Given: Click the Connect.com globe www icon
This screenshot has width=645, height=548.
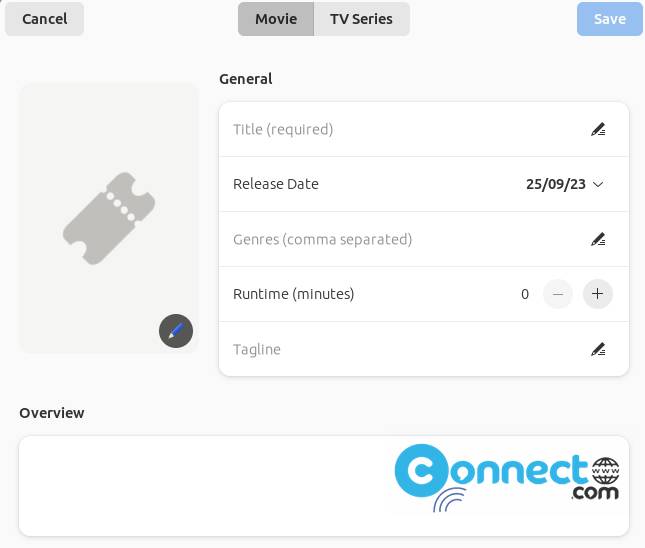Looking at the screenshot, I should (x=606, y=471).
